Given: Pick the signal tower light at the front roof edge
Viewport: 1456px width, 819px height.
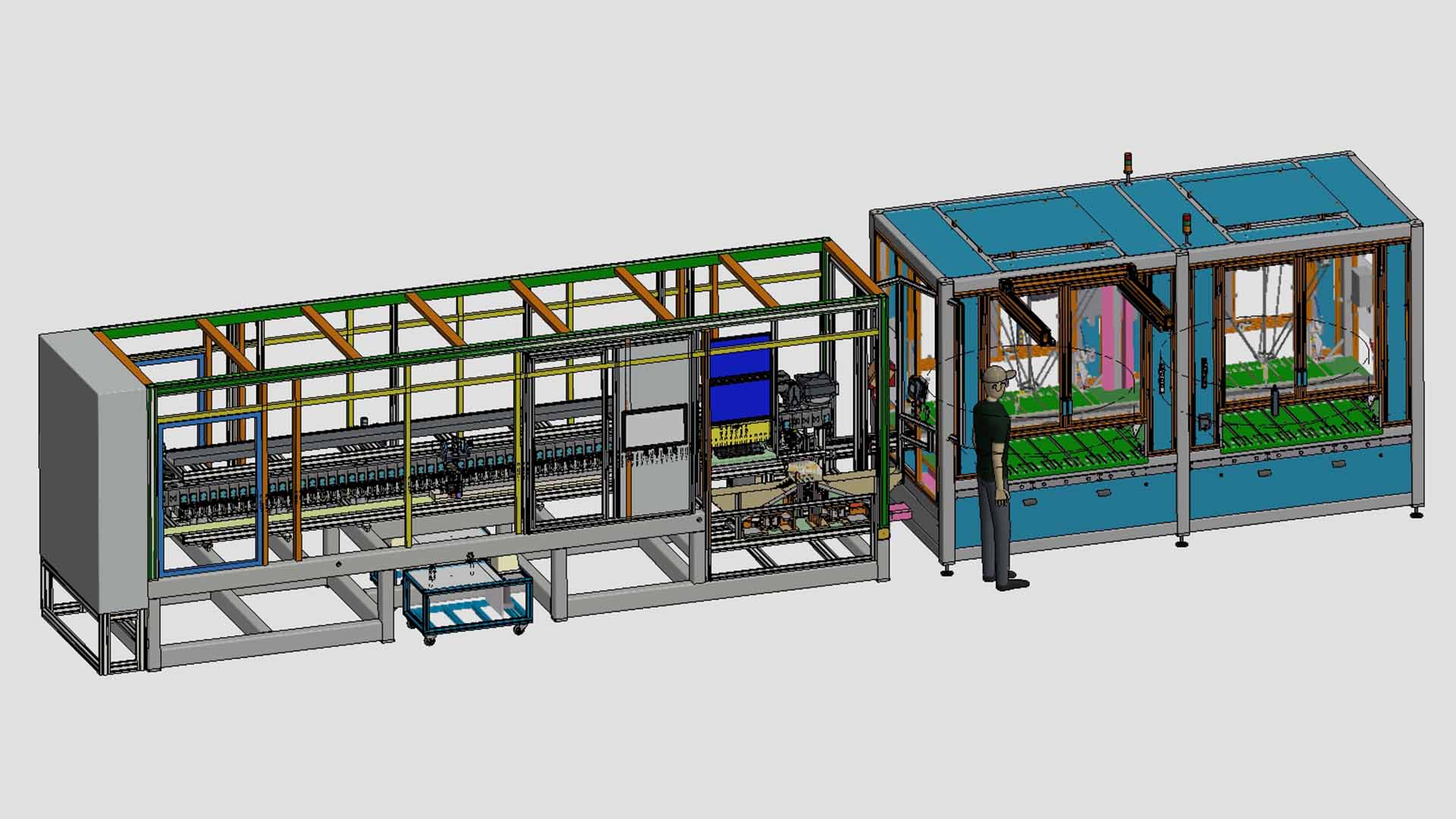Looking at the screenshot, I should point(1188,229).
